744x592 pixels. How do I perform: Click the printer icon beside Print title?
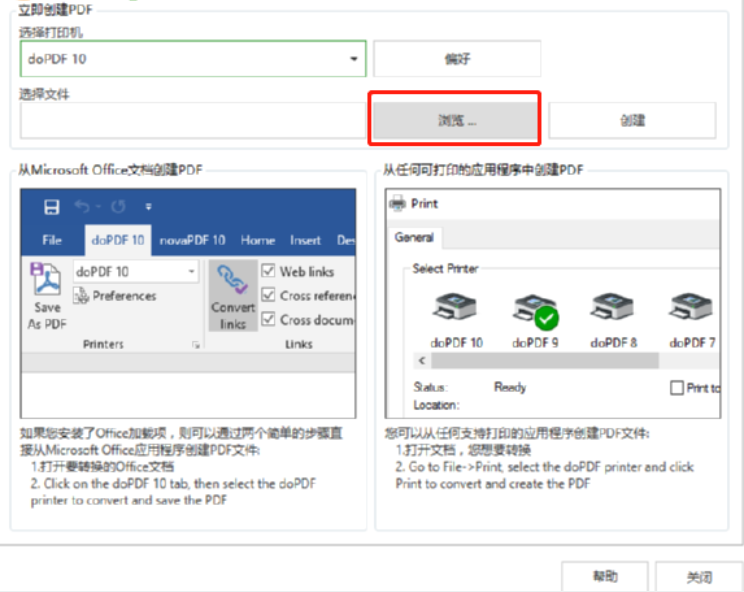point(397,204)
